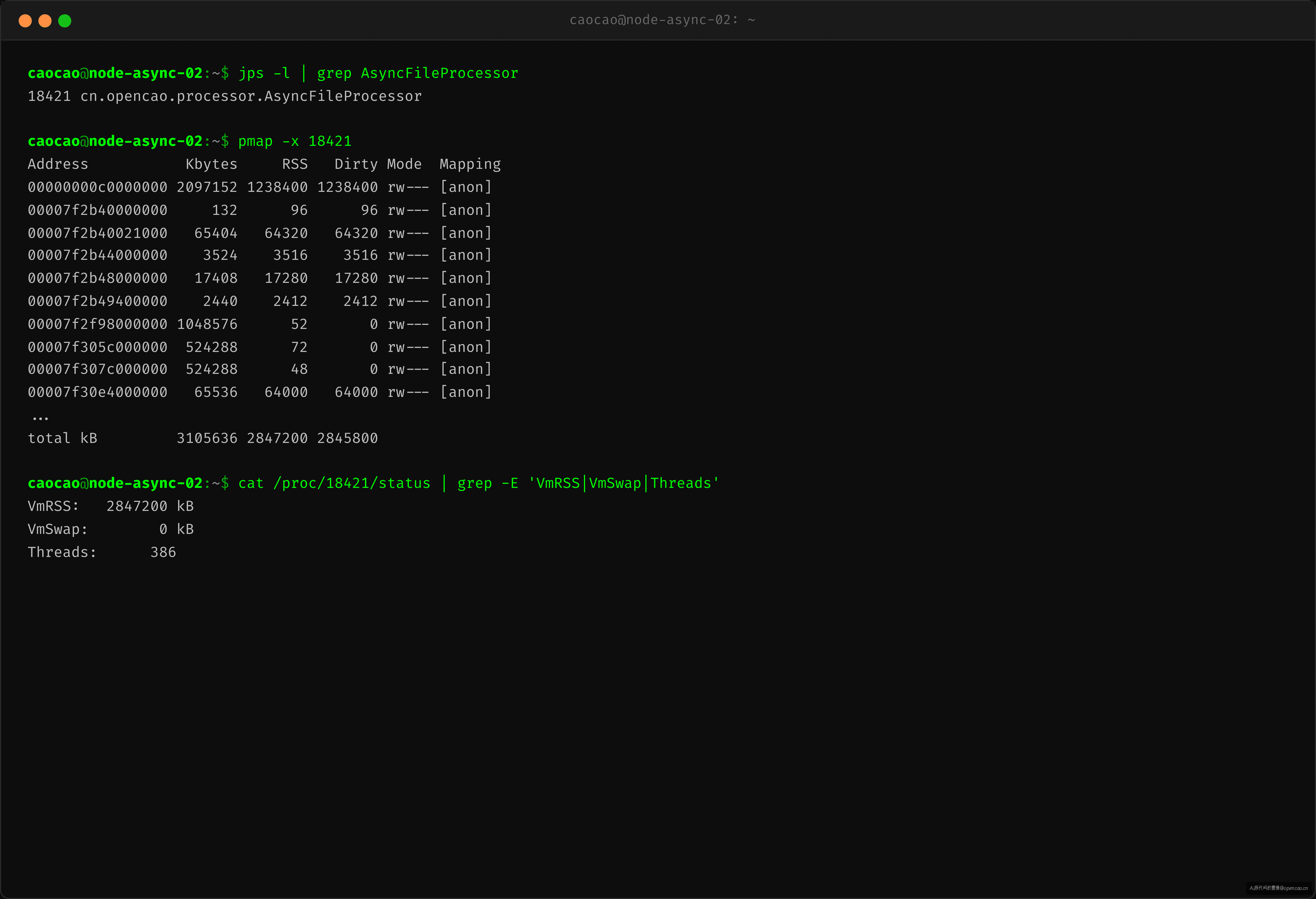1316x899 pixels.
Task: Select address 00000000c0000000 in pmap output
Action: pyautogui.click(x=97, y=187)
